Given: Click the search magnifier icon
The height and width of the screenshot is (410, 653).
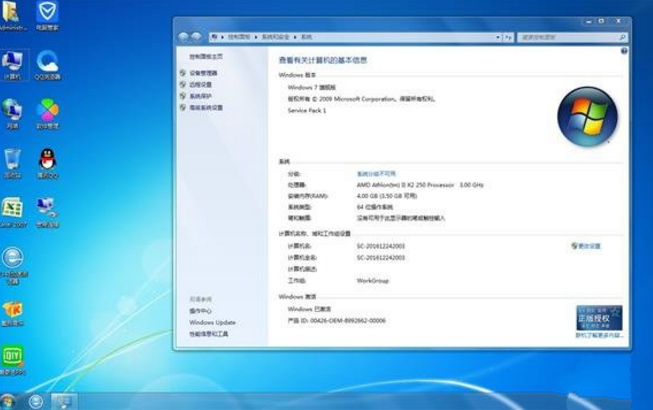Looking at the screenshot, I should tap(622, 37).
